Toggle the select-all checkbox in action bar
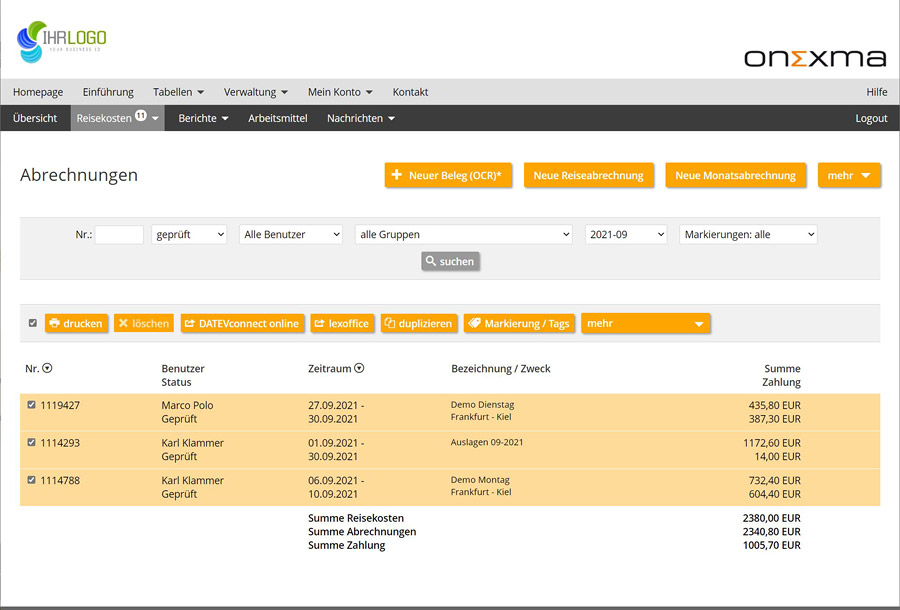Screen dimensions: 900x610 [x=33, y=323]
